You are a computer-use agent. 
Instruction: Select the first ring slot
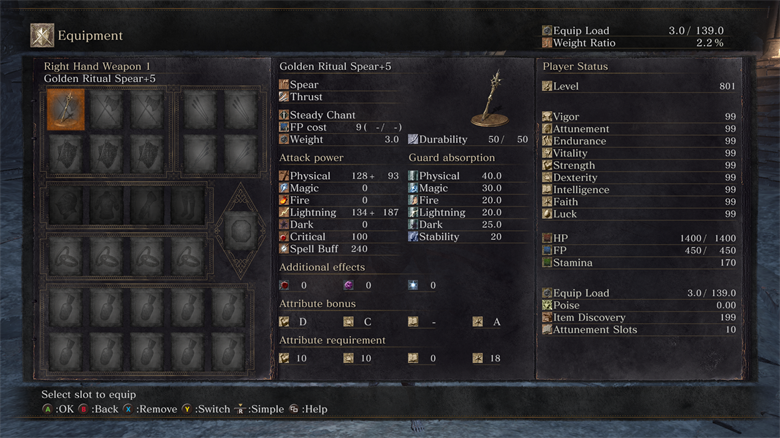66,256
